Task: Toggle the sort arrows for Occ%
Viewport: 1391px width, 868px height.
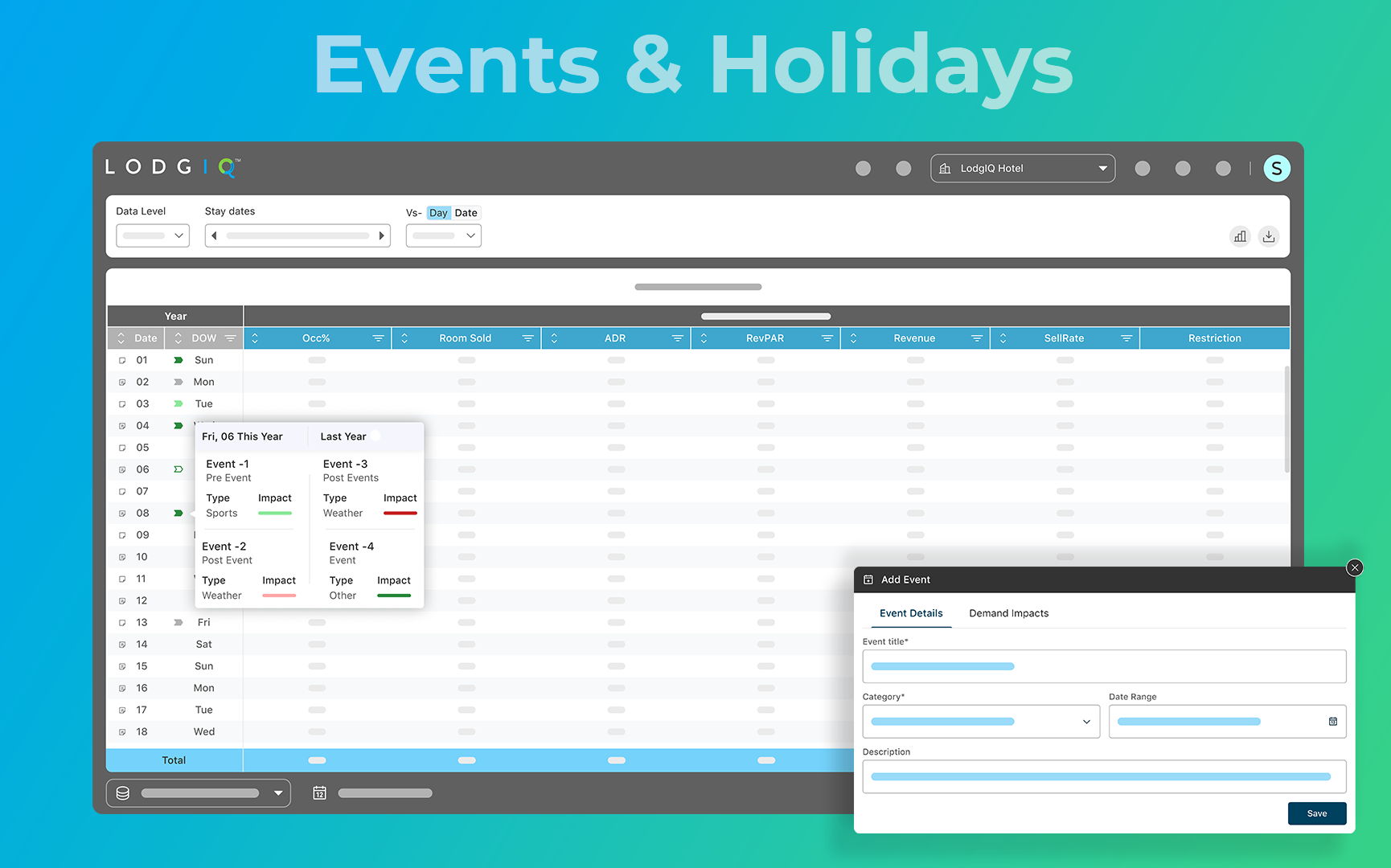Action: pyautogui.click(x=255, y=338)
